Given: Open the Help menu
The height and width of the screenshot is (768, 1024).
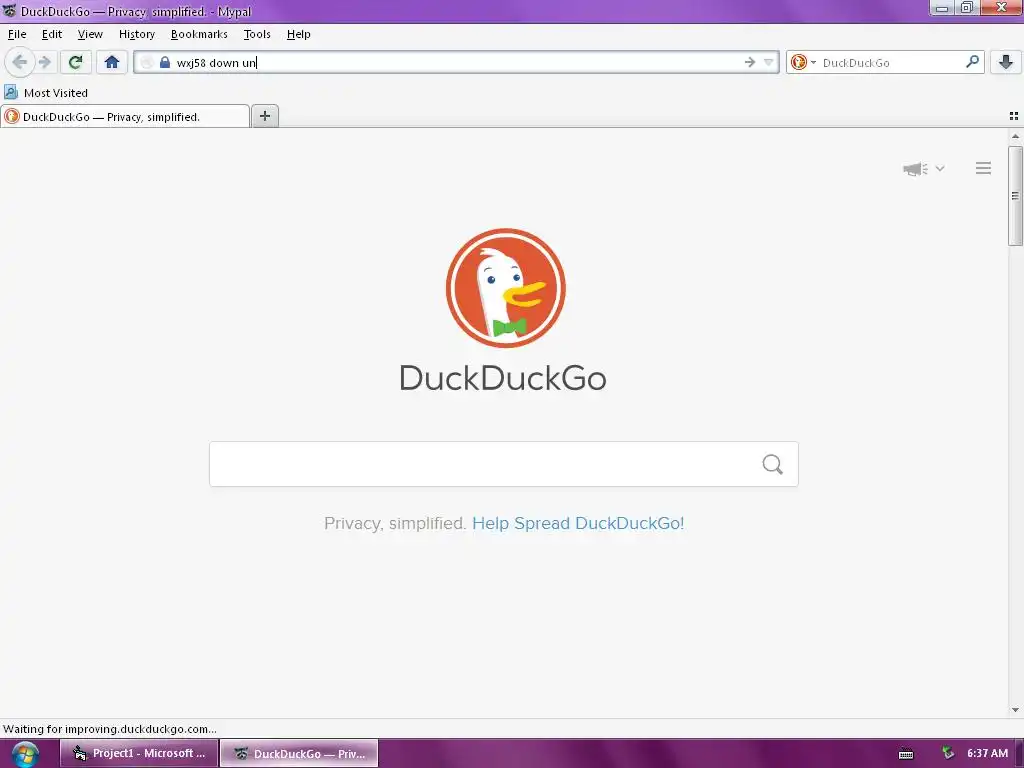Looking at the screenshot, I should [298, 34].
